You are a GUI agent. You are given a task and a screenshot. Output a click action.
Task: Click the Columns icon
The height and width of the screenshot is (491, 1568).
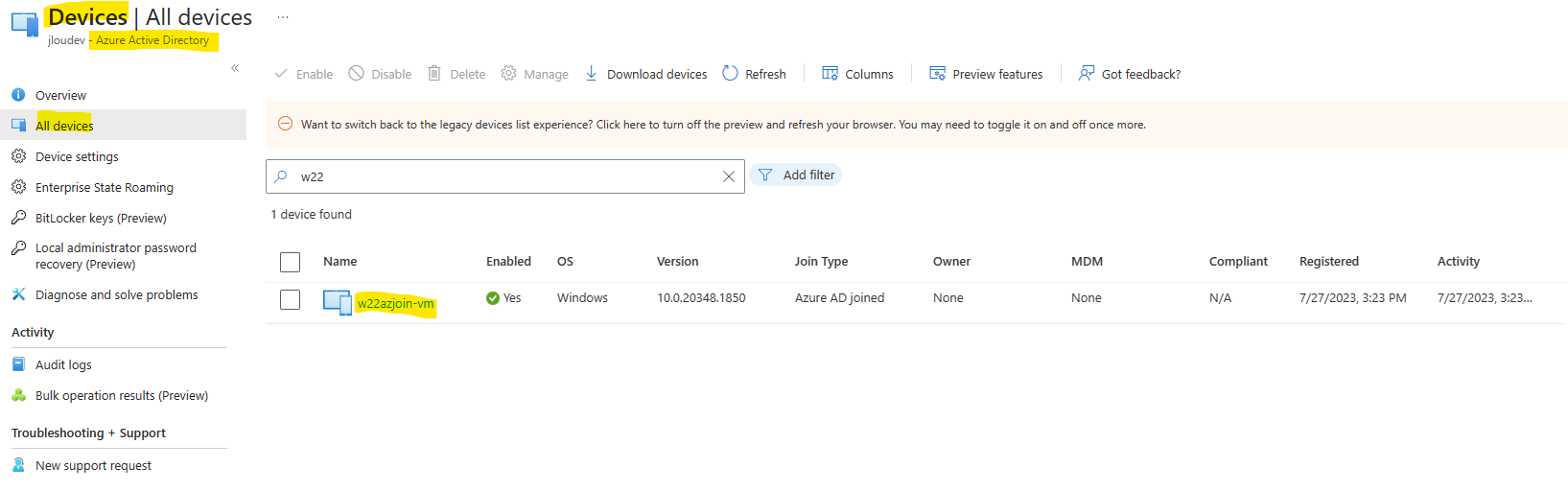click(830, 73)
